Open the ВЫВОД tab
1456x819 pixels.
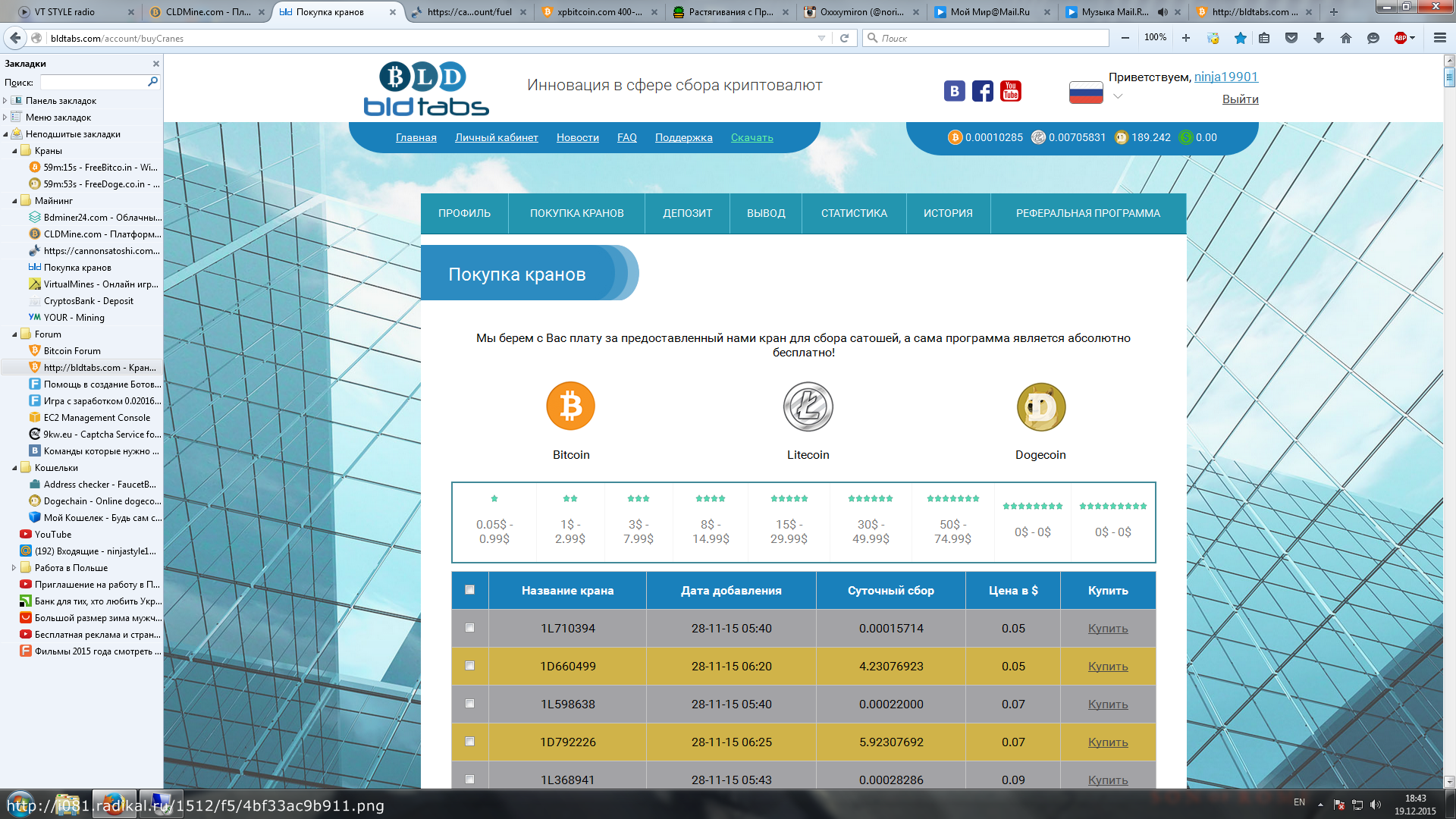[x=766, y=213]
